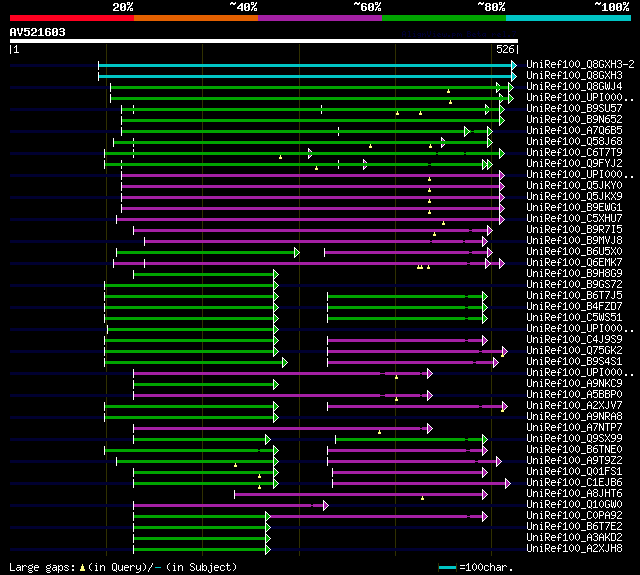The height and width of the screenshot is (575, 640).
Task: Click the UniRef100_B4FZD7 label
Action: click(x=574, y=307)
